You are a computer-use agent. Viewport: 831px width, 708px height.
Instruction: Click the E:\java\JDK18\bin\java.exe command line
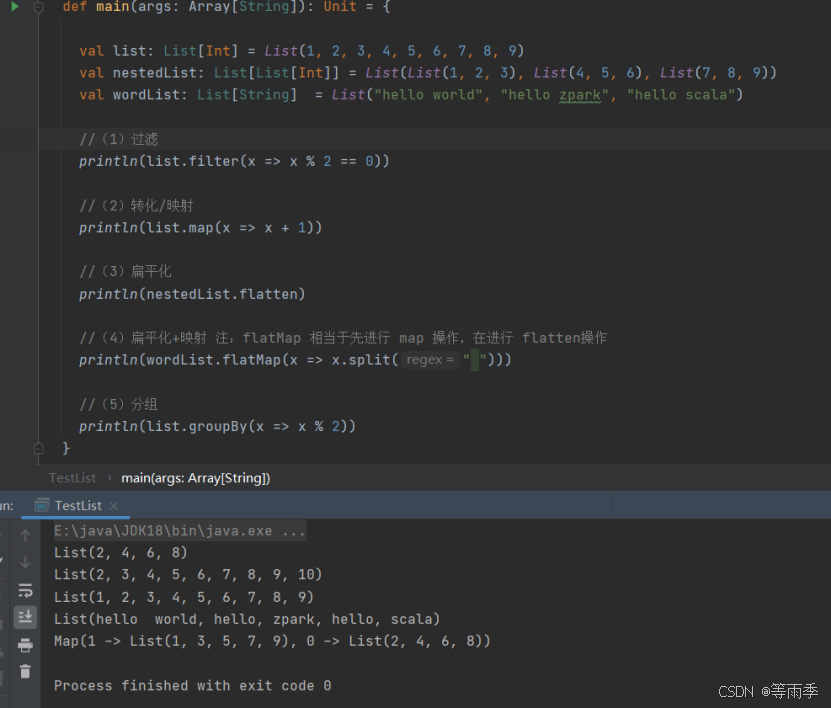click(x=180, y=531)
